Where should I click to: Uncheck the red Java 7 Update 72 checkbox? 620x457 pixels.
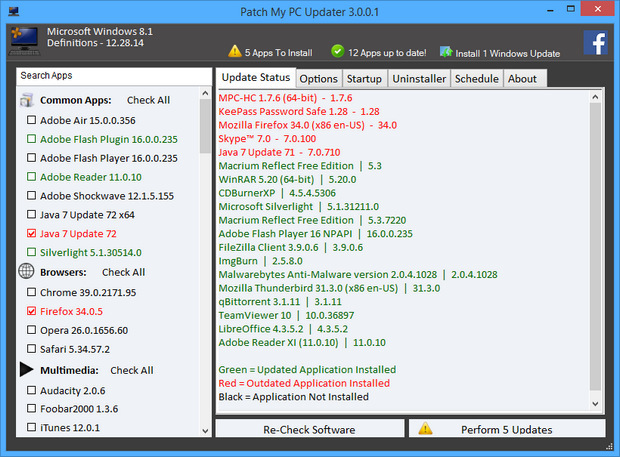[x=31, y=233]
